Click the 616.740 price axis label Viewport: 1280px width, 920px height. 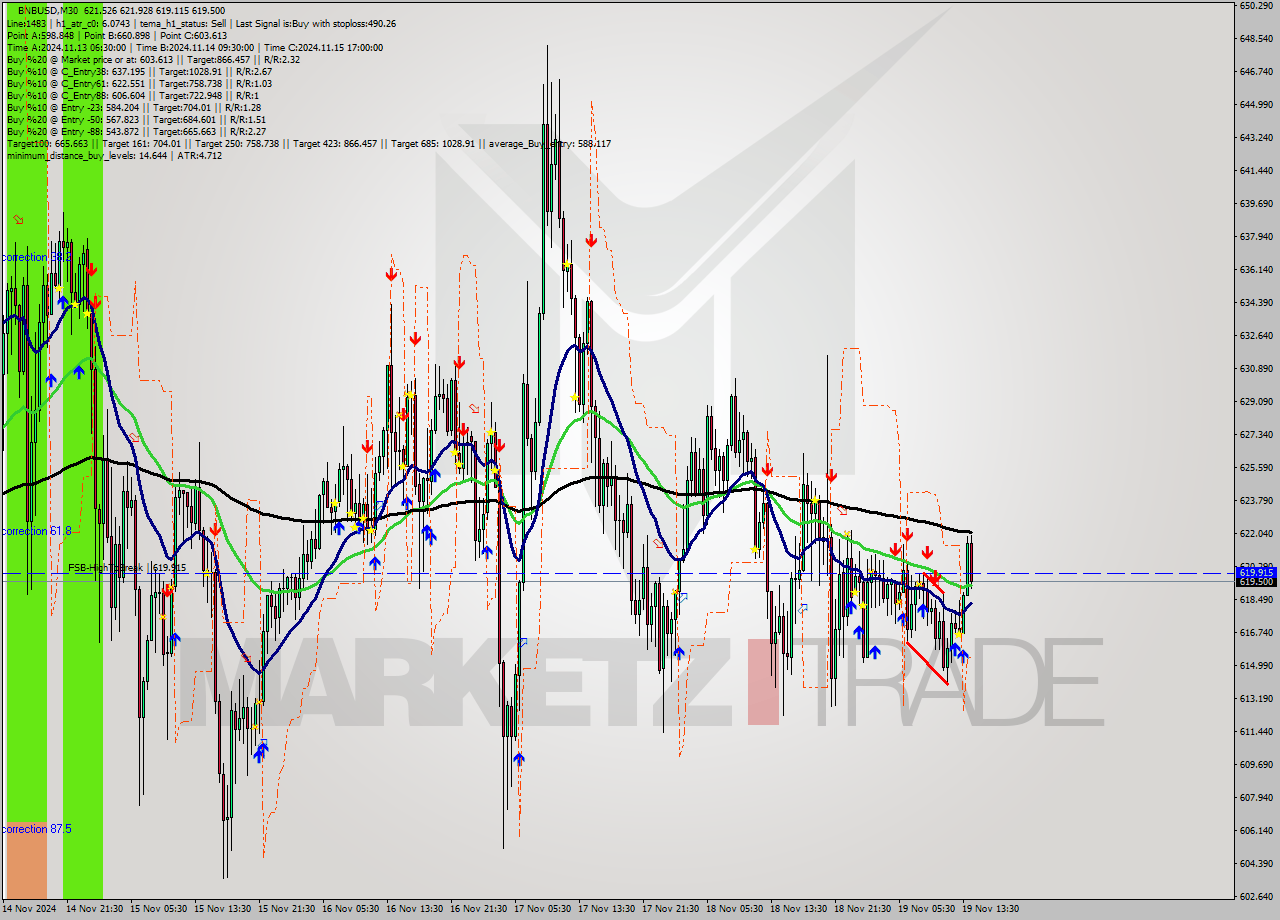(1256, 633)
